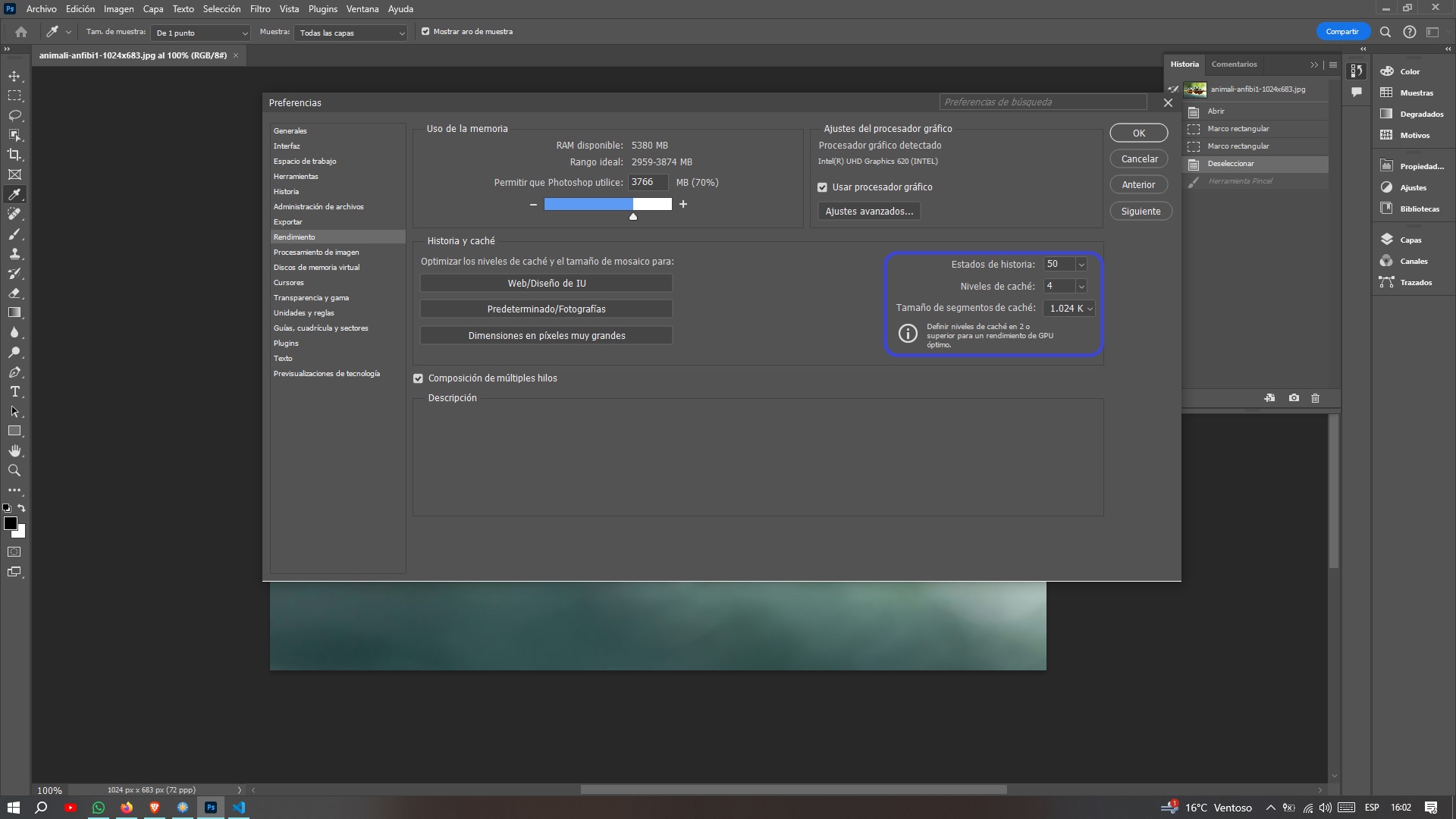Select Interfaz preferences category
This screenshot has width=1456, height=819.
337,146
